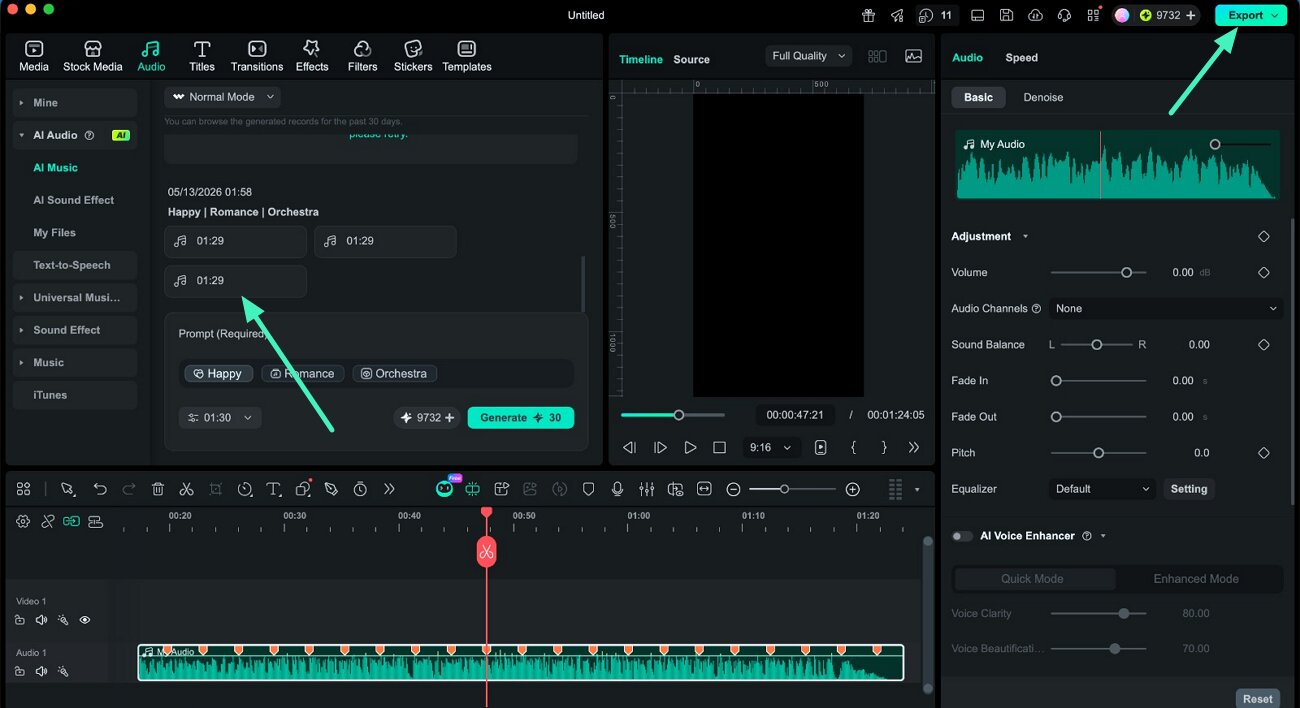
Task: Click the Reset button
Action: click(1258, 699)
